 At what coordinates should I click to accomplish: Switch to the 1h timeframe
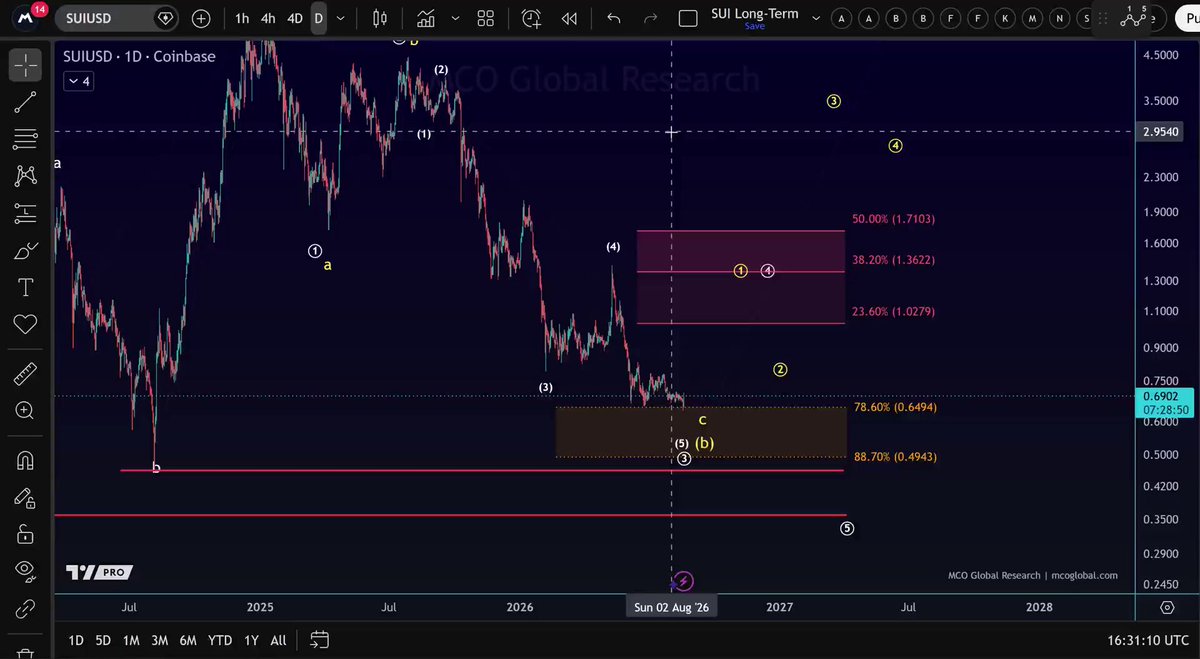242,18
